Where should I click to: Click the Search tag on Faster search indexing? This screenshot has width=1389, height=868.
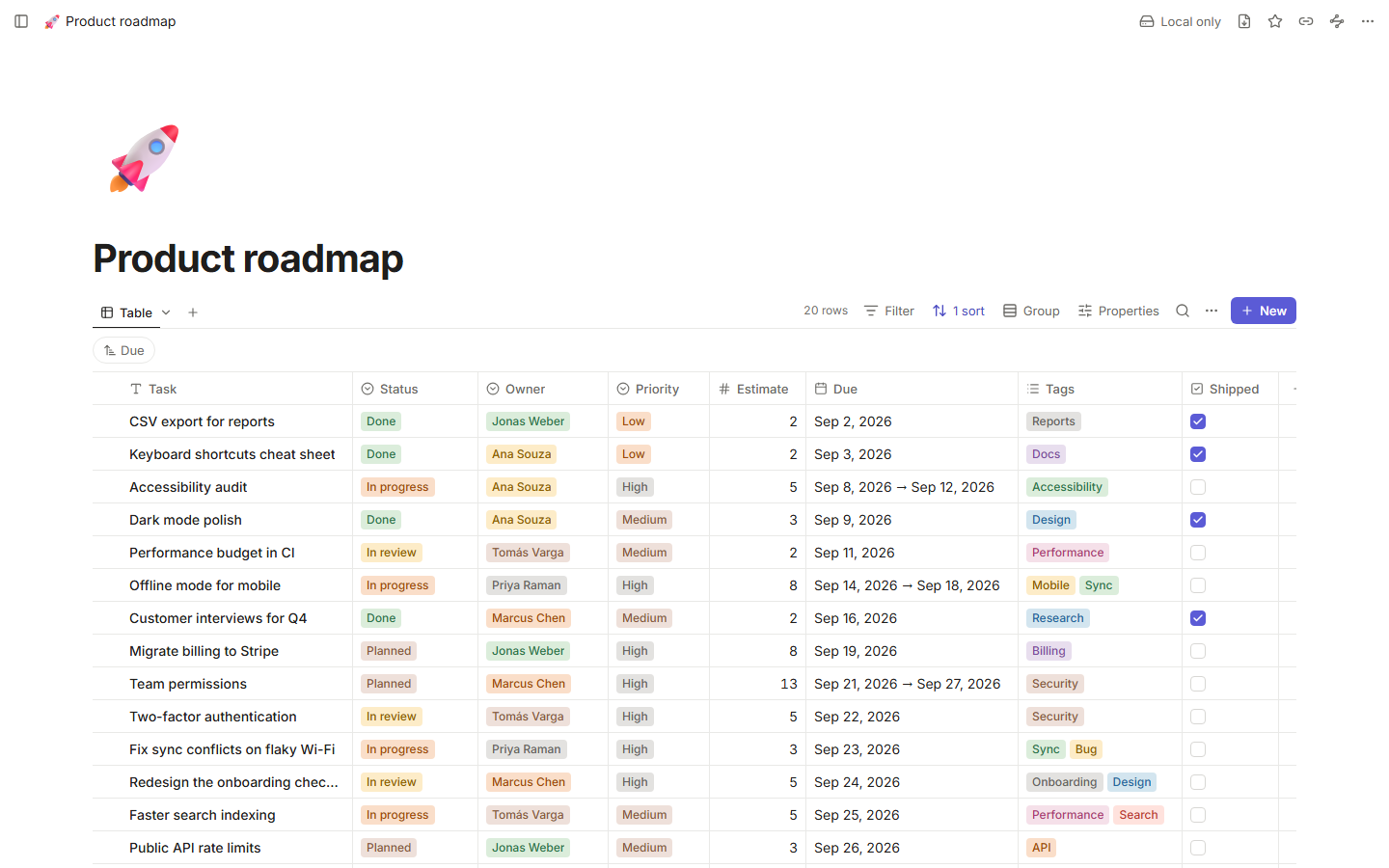[1138, 815]
